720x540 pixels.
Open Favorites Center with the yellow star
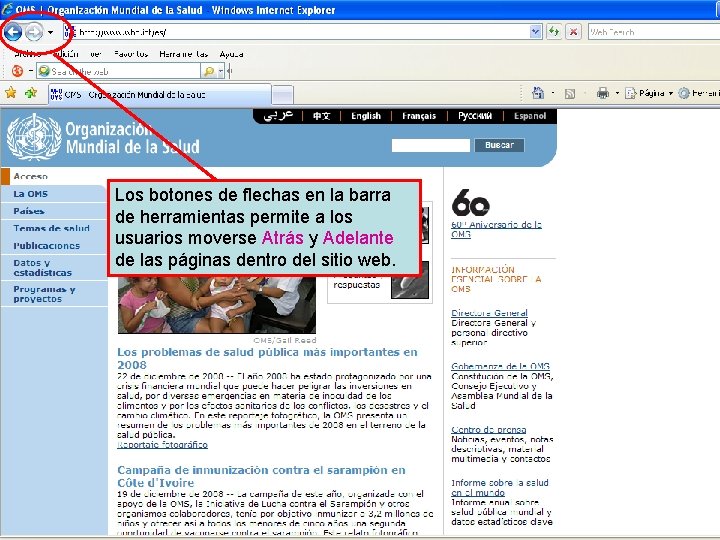(x=11, y=93)
